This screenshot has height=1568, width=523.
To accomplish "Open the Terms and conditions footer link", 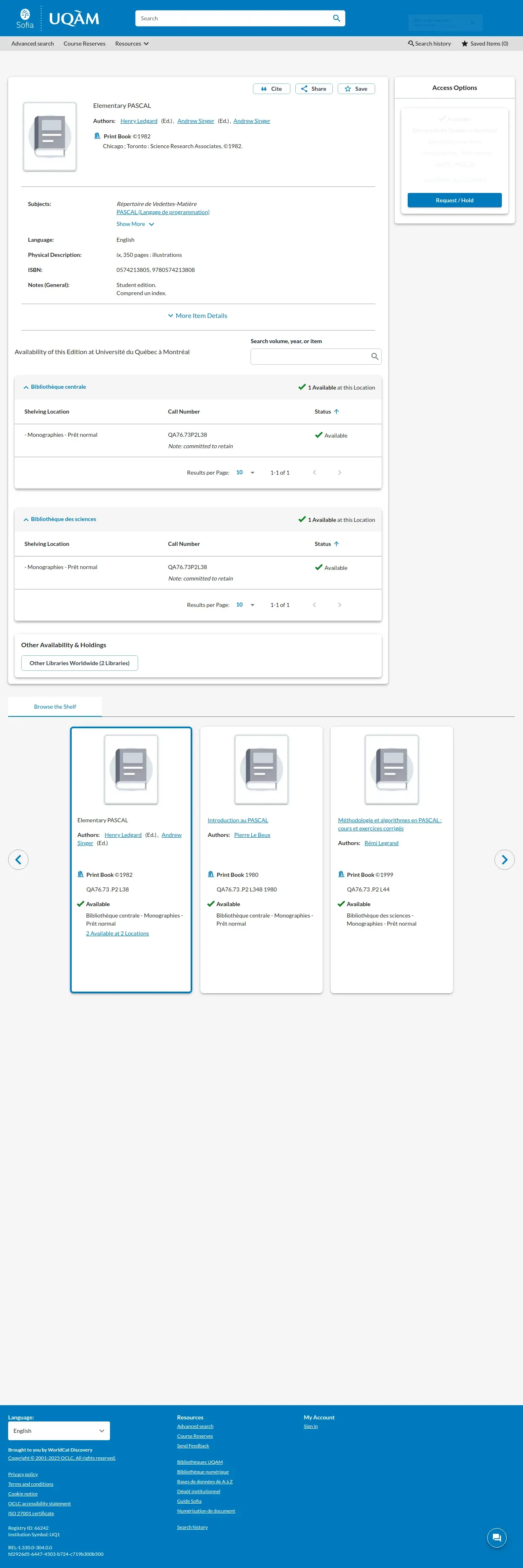I will click(31, 1484).
